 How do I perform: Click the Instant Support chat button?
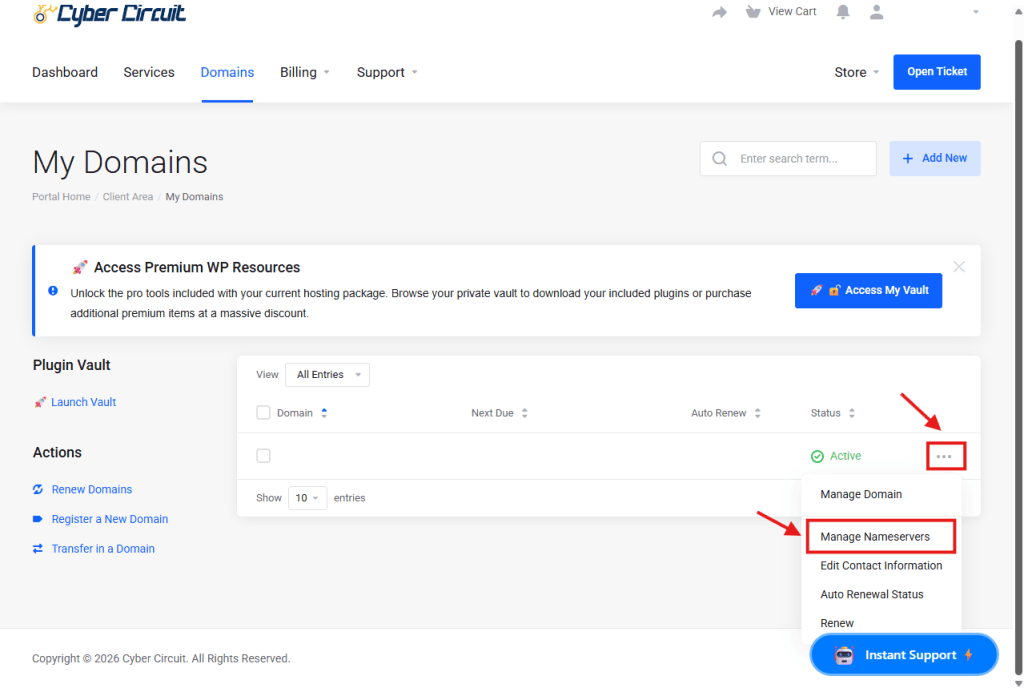click(x=904, y=655)
